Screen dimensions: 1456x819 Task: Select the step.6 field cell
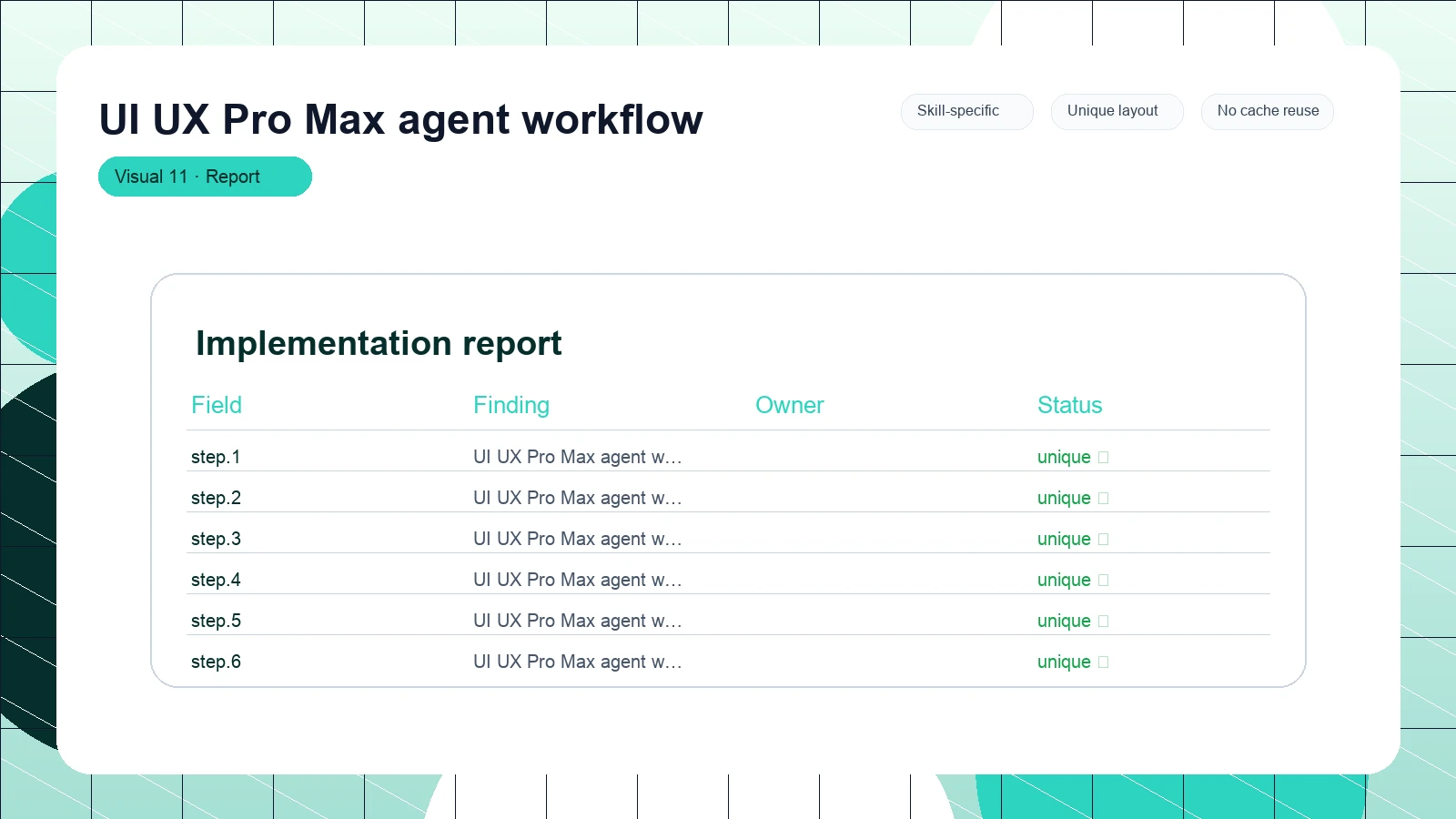(x=216, y=662)
